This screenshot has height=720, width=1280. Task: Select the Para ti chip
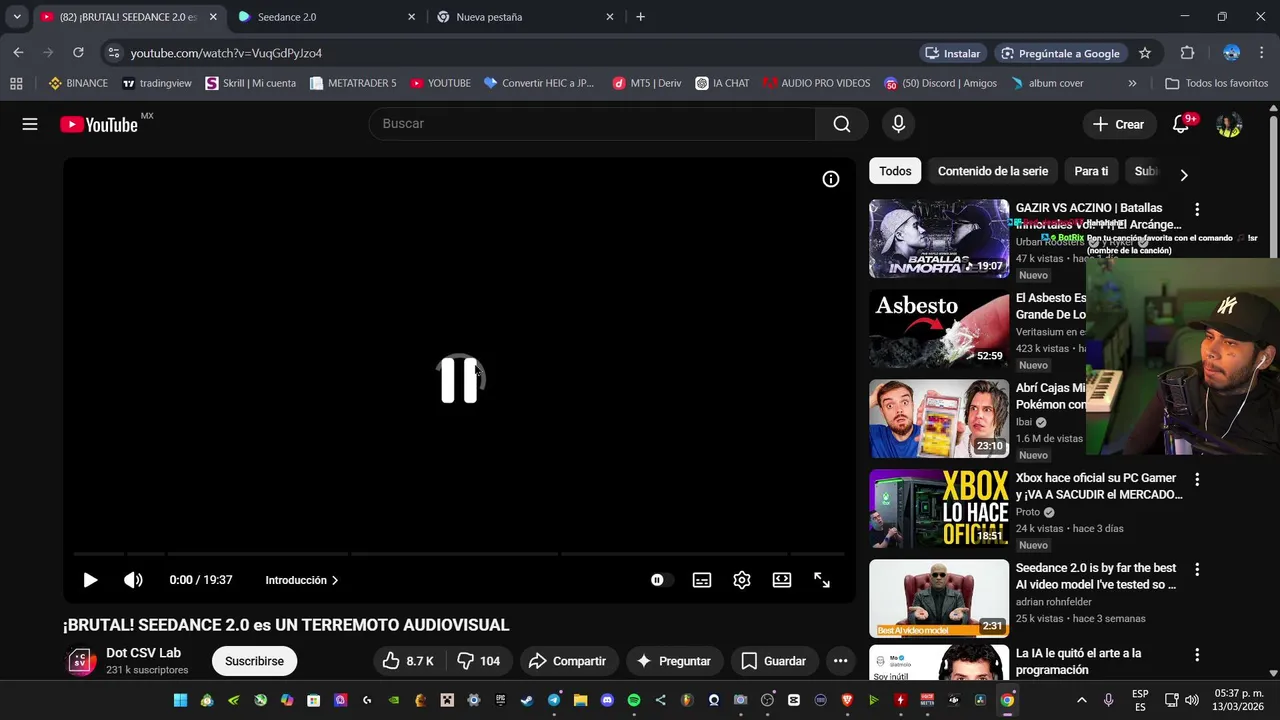click(1091, 171)
